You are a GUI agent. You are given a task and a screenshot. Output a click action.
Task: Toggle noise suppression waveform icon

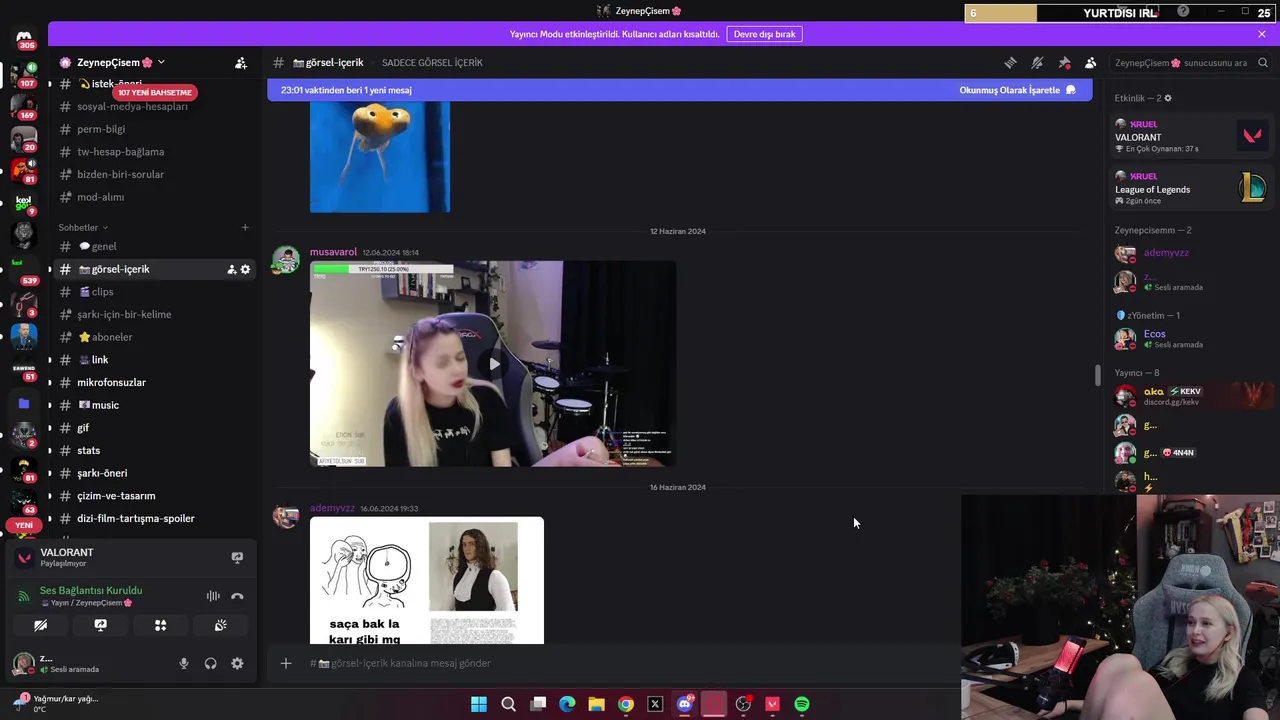[x=213, y=596]
